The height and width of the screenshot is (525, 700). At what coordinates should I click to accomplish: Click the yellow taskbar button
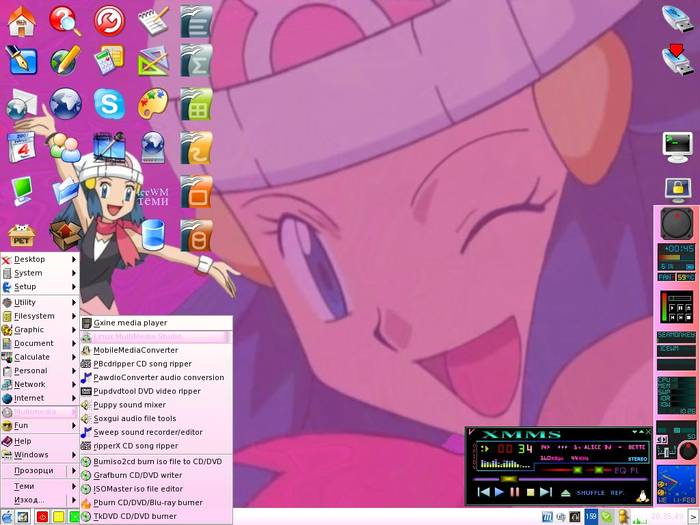tap(58, 517)
